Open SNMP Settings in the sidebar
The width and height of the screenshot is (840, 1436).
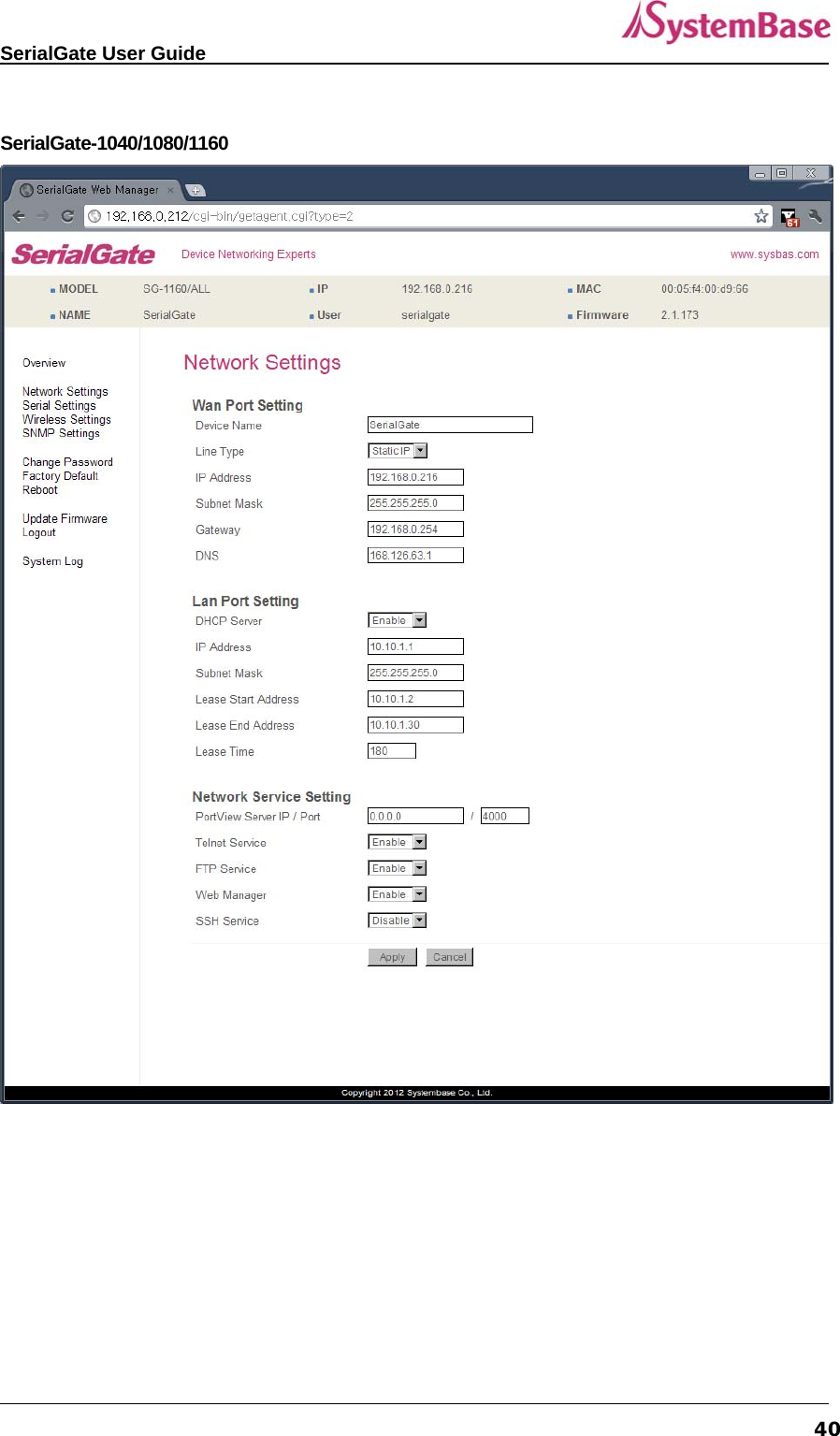61,433
